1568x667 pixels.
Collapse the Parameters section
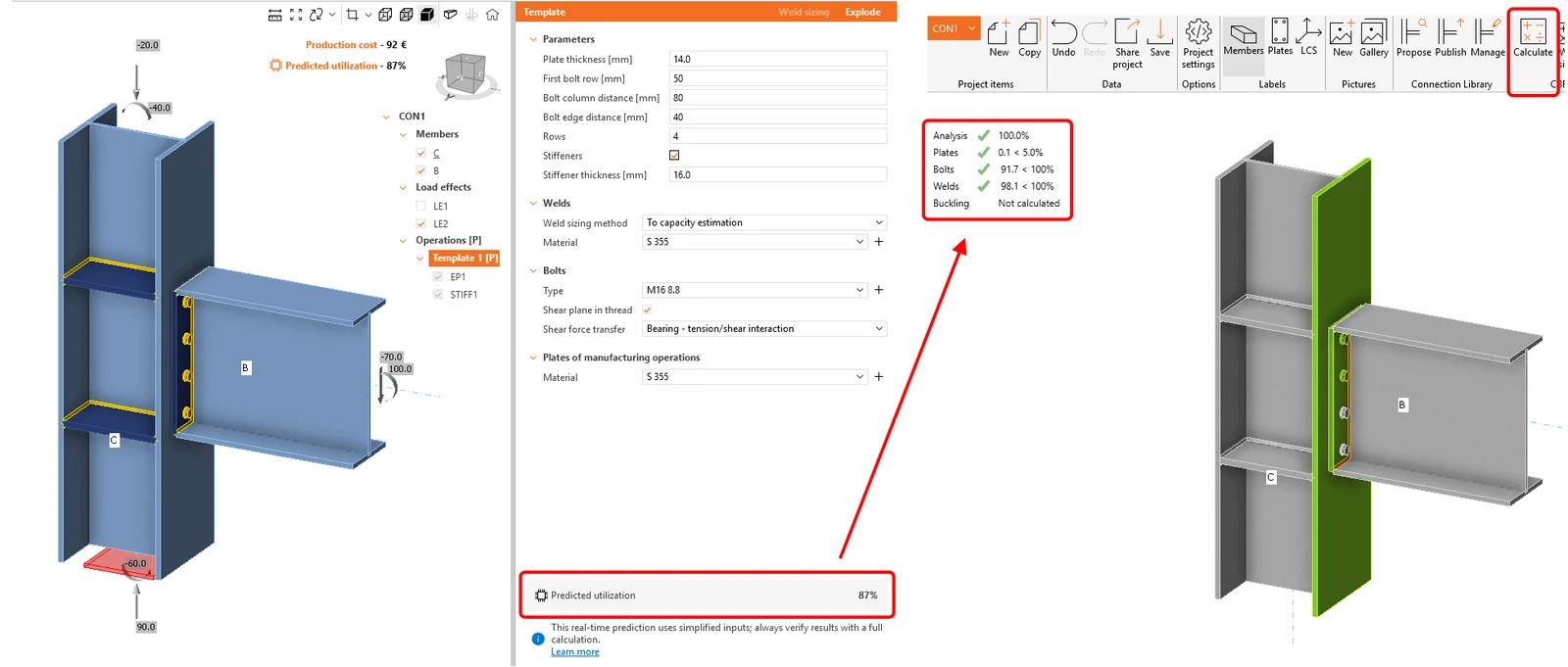tap(533, 39)
